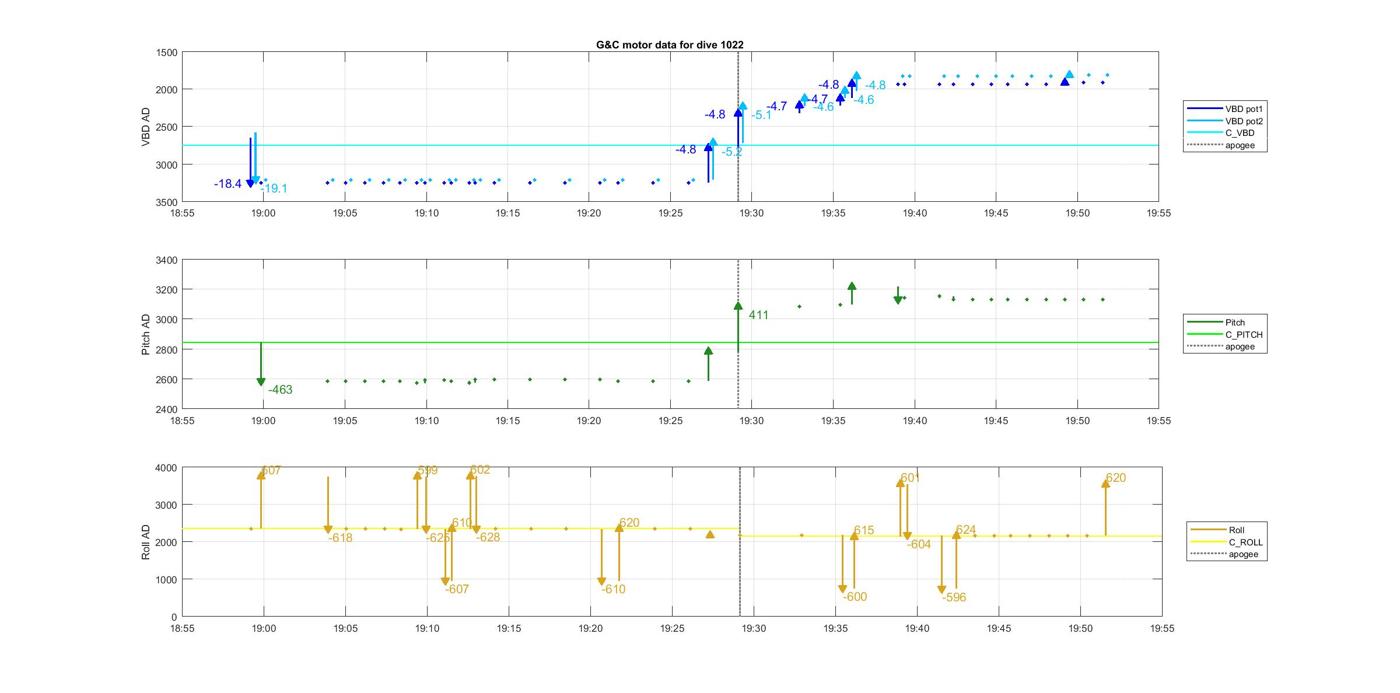
Task: Click the "4000" tick on the Roll axis
Action: (x=167, y=468)
